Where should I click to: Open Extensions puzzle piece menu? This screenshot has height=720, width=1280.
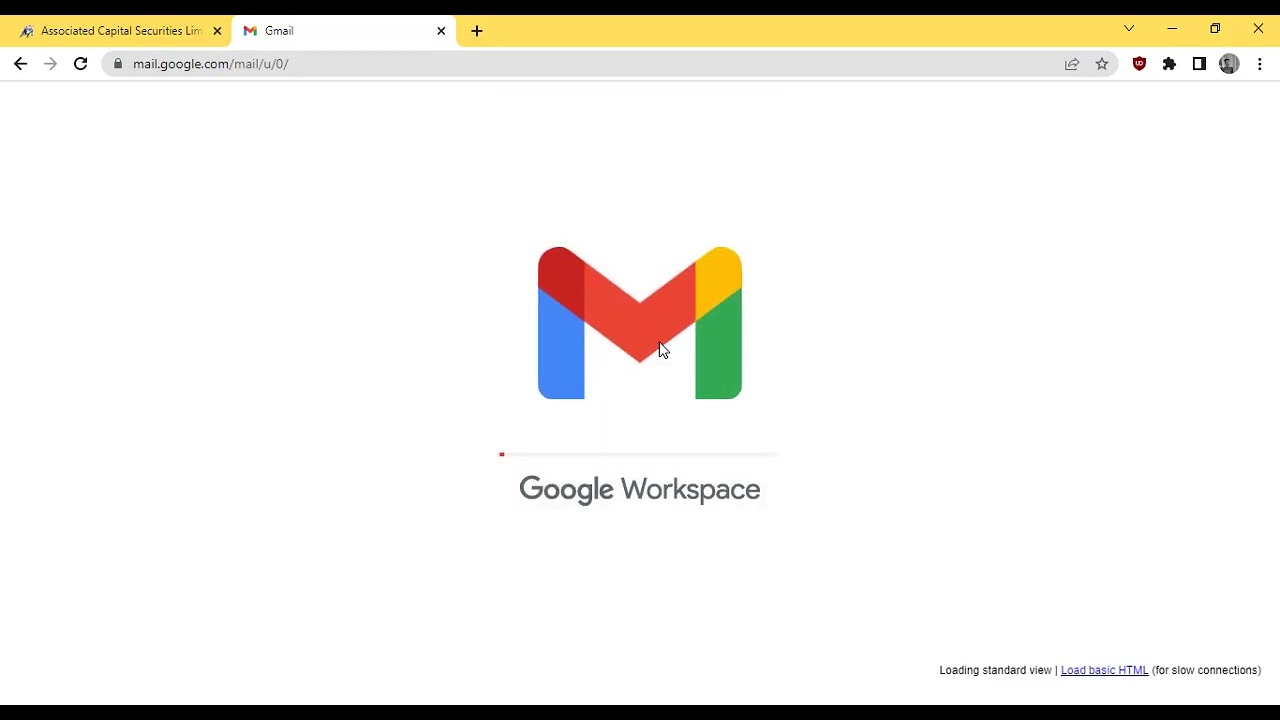point(1169,64)
